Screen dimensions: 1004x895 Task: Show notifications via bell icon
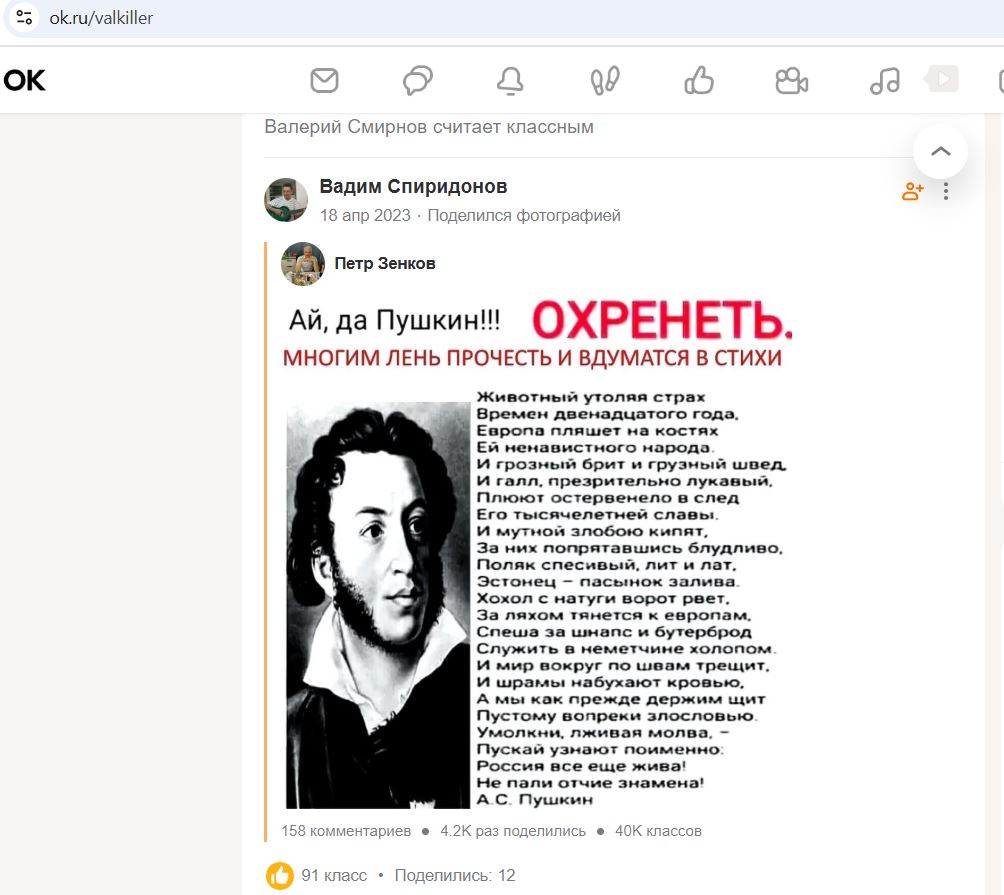point(510,81)
